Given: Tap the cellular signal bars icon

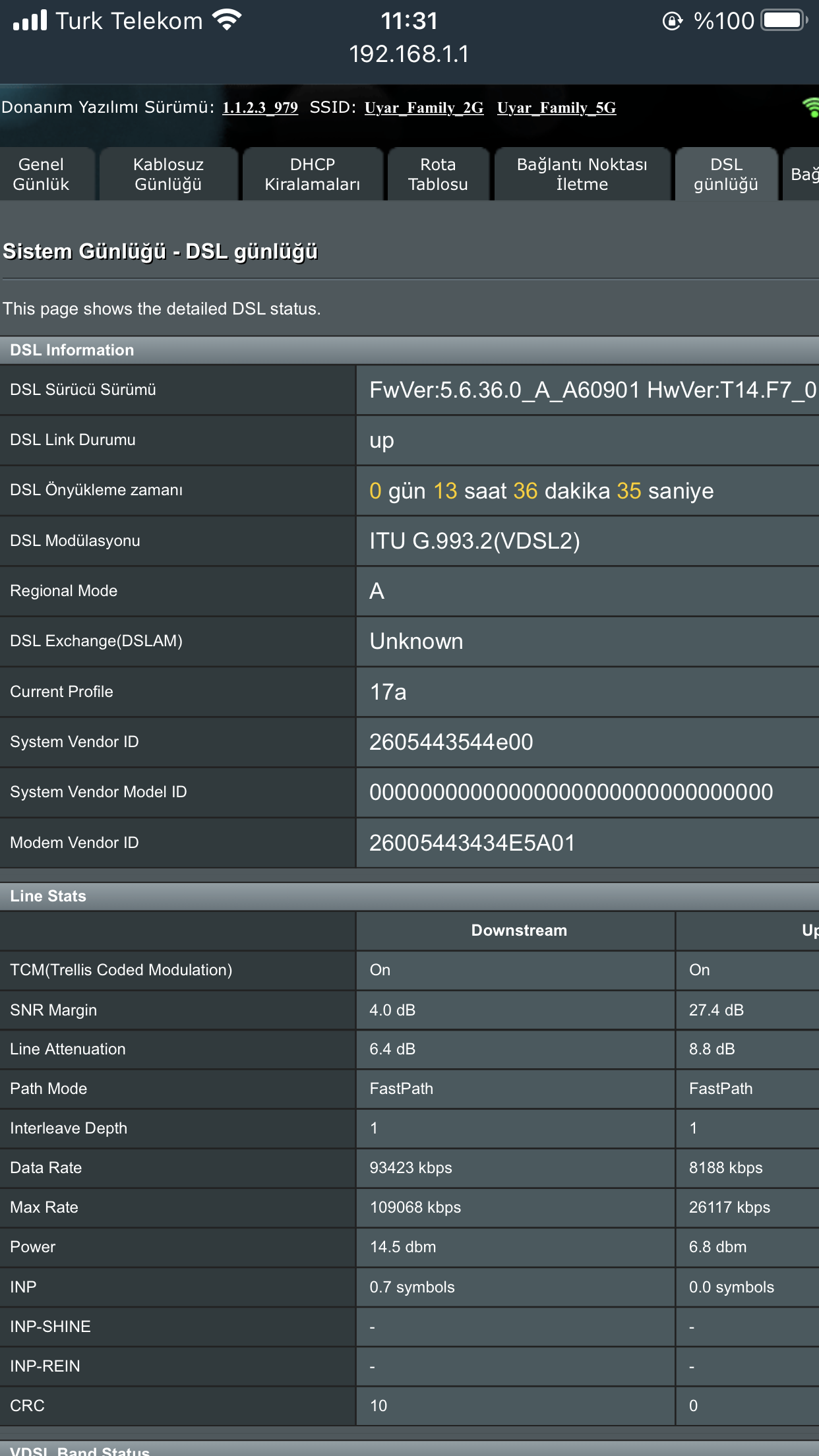Looking at the screenshot, I should point(30,20).
